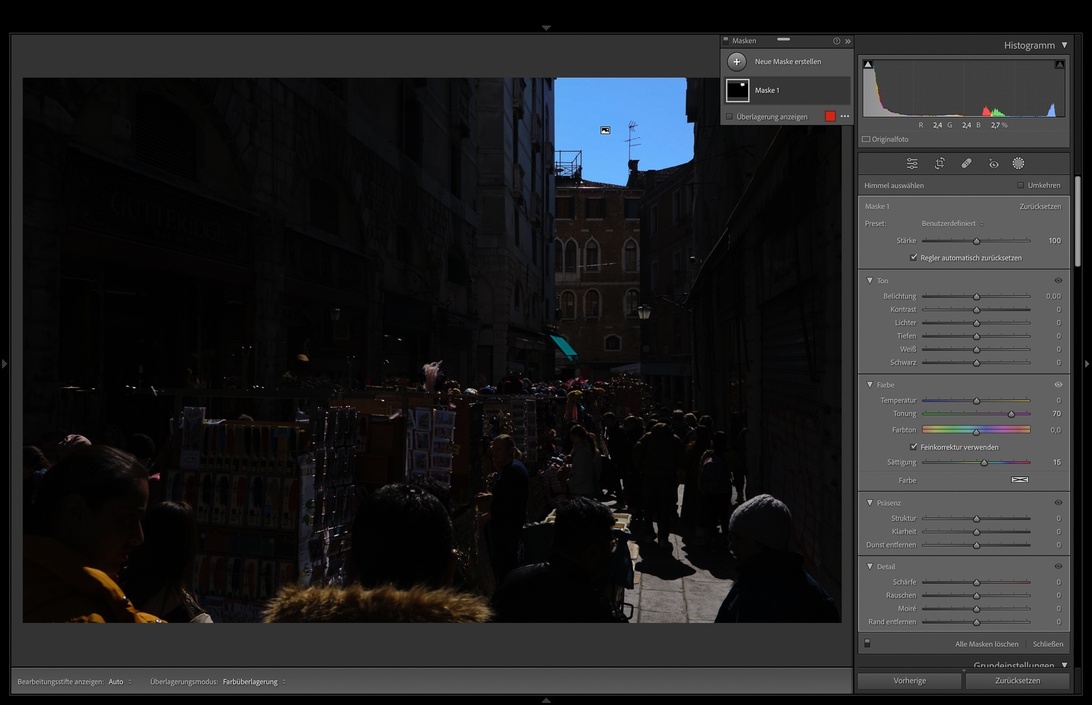Toggle visibility eye of Farbe section

[1058, 384]
